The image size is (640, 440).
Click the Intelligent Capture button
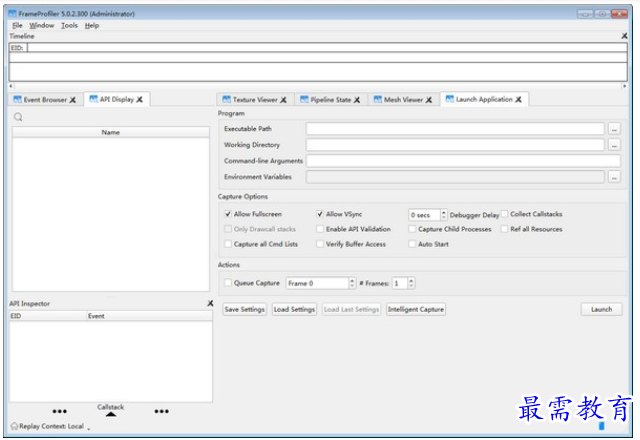416,309
